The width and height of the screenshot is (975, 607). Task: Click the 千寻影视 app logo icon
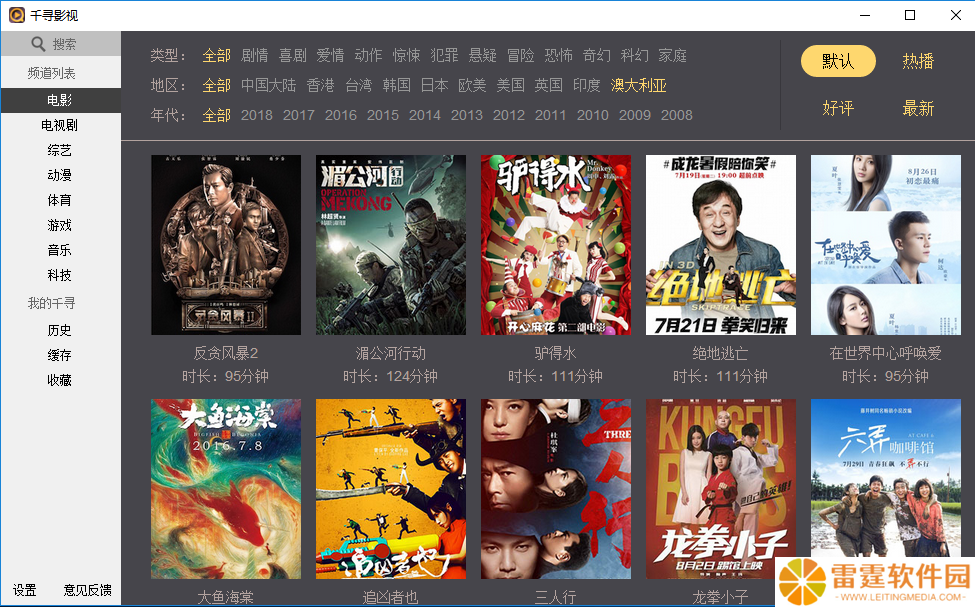17,15
